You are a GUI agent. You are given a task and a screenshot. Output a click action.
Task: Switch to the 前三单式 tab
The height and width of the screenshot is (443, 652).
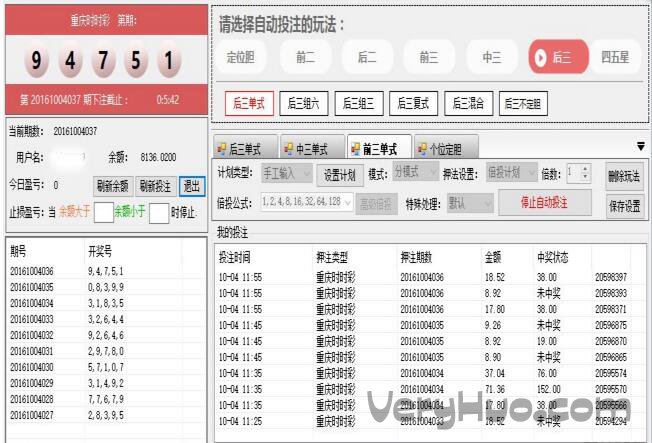point(380,146)
